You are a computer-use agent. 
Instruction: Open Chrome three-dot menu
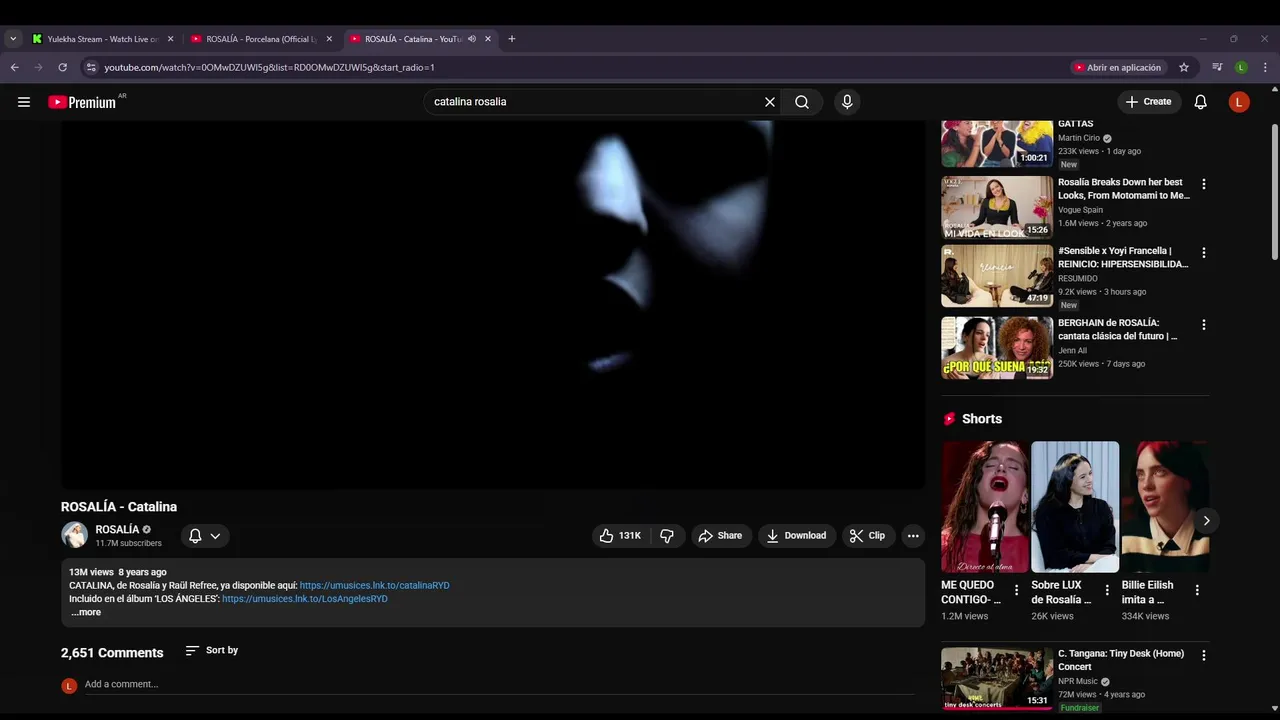pyautogui.click(x=1265, y=67)
